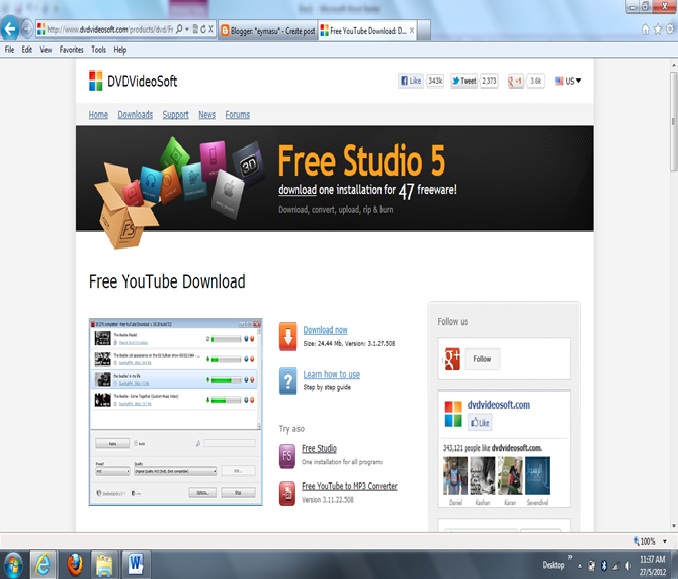Open the File menu
The image size is (678, 579).
coord(10,50)
